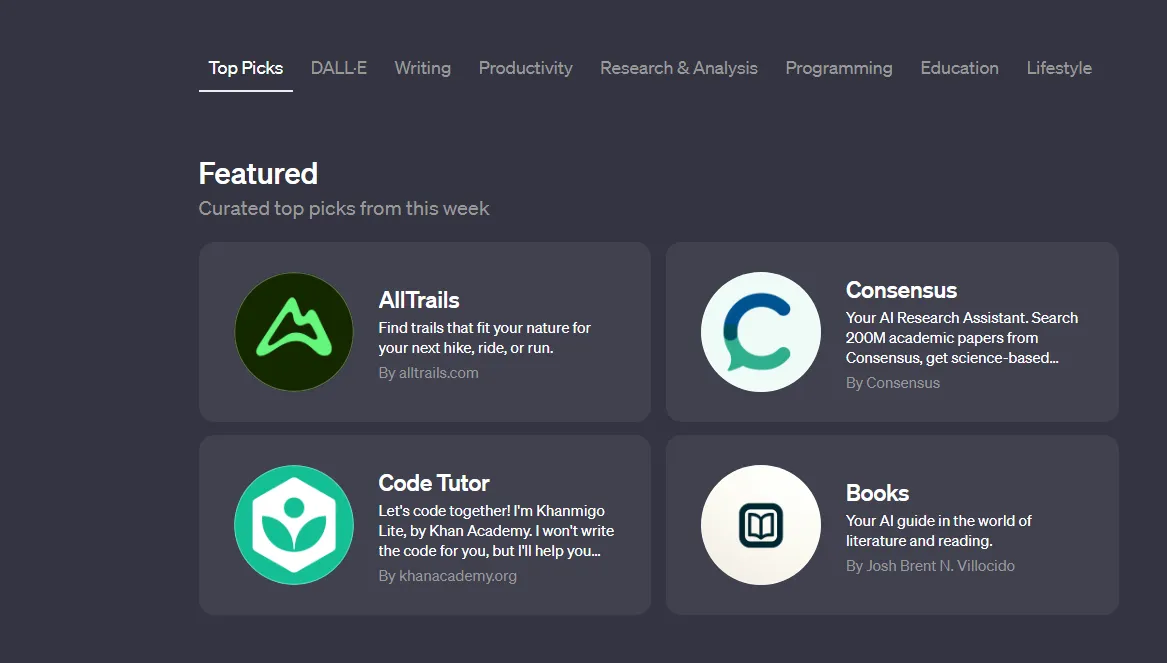Image resolution: width=1167 pixels, height=663 pixels.
Task: Open the Consensus title link
Action: (901, 289)
